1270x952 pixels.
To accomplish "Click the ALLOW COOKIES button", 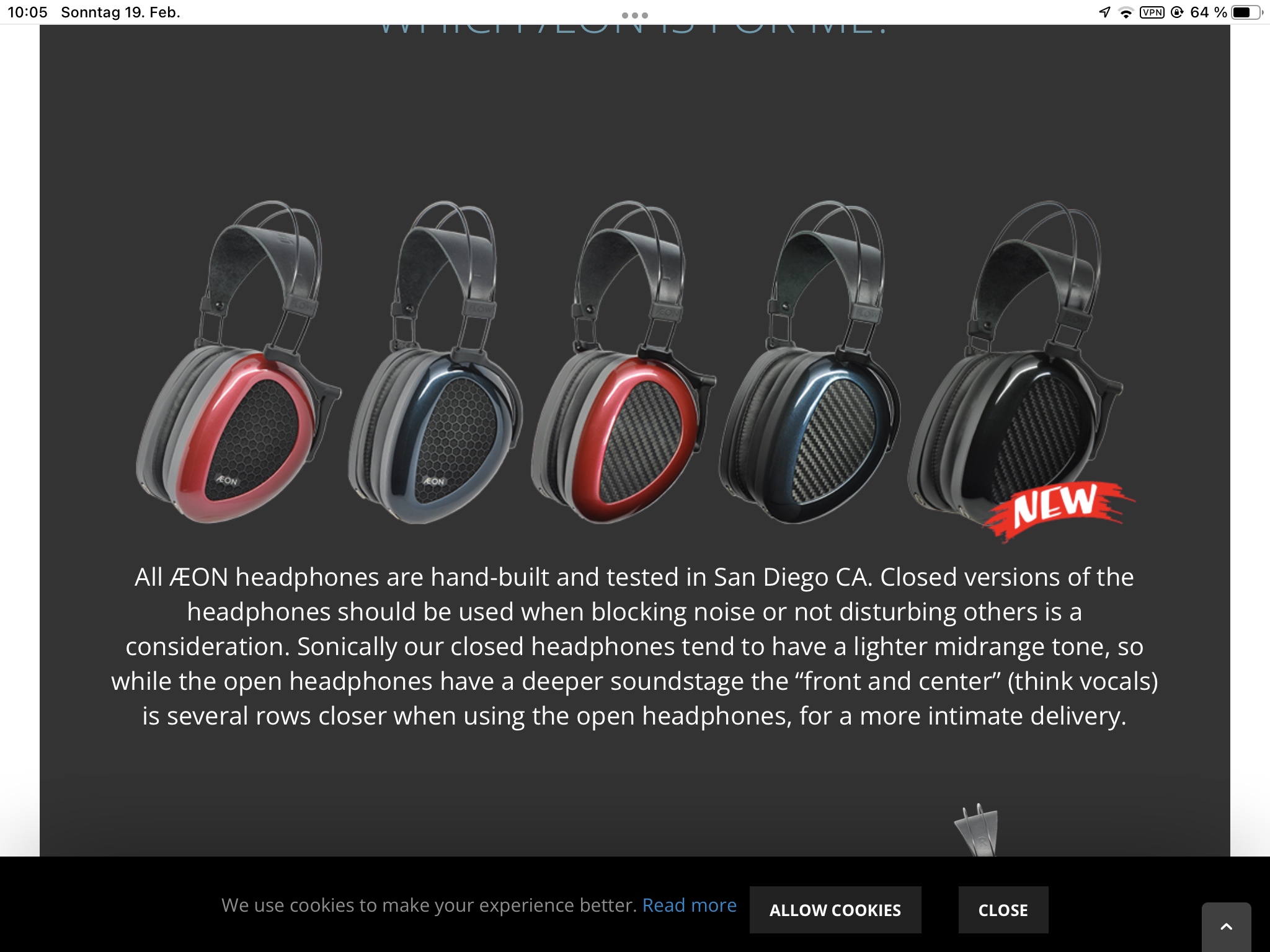I will (835, 909).
